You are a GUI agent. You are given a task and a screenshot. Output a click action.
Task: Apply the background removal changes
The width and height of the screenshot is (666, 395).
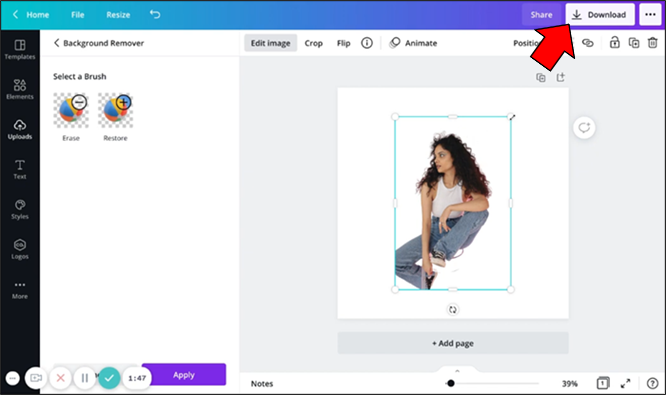(x=184, y=375)
